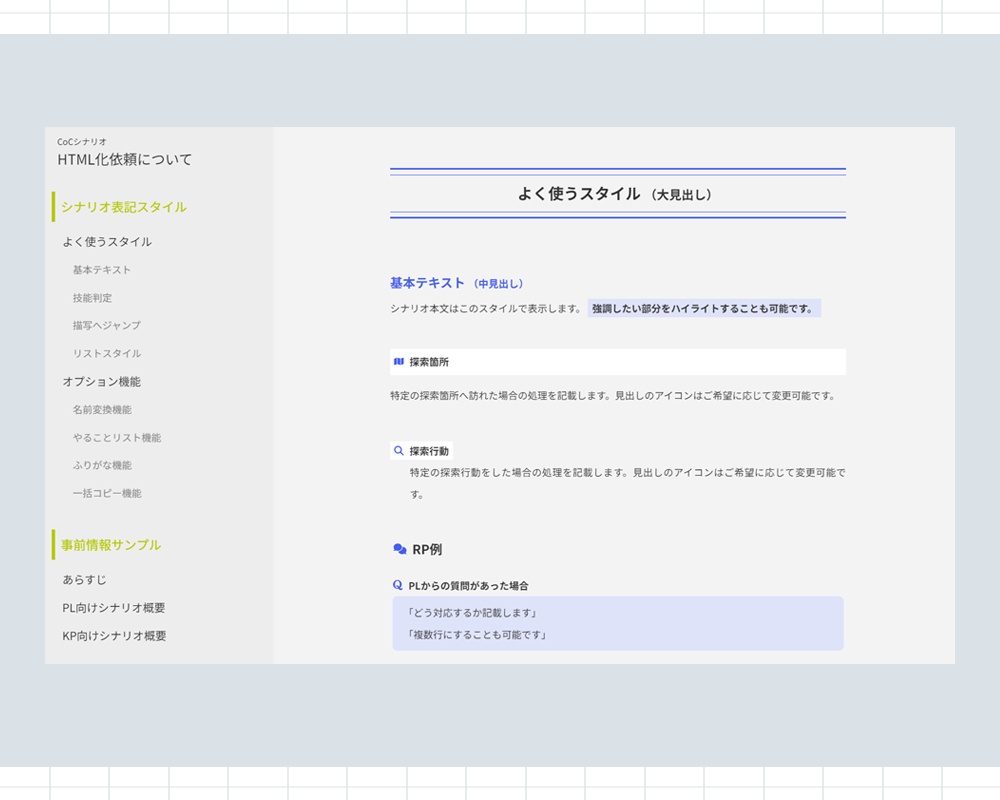The width and height of the screenshot is (1000, 800).
Task: Open KP向けシナリオ概要
Action: coord(113,635)
